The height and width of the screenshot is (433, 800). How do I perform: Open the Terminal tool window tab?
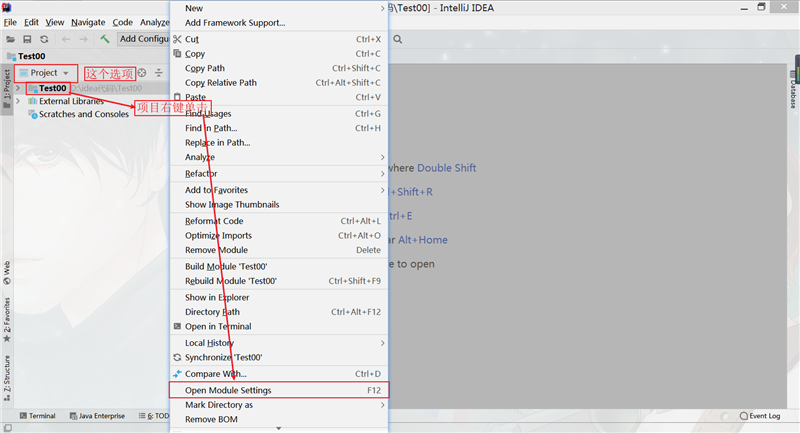[37, 416]
